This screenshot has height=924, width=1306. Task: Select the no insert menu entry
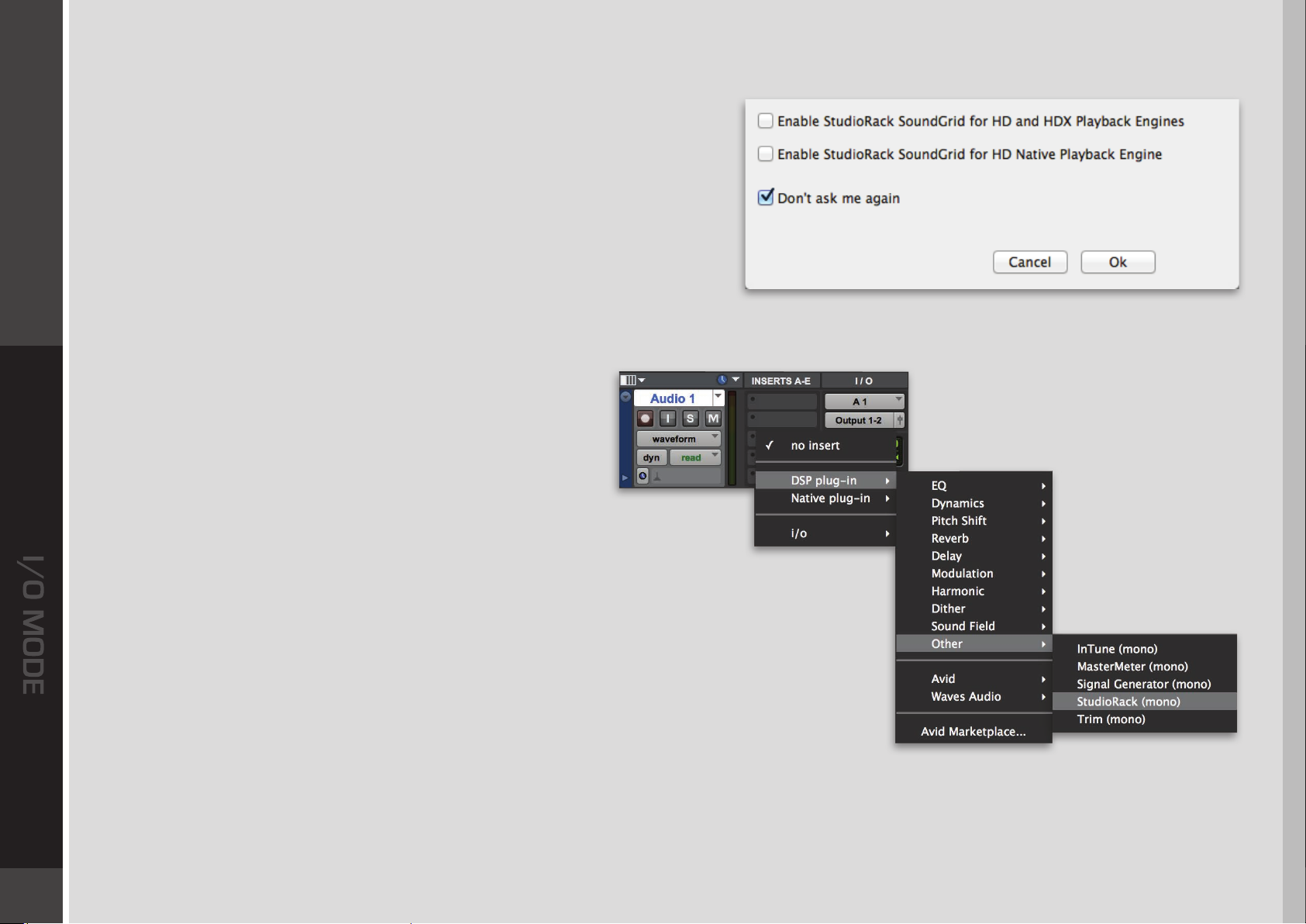(x=825, y=446)
